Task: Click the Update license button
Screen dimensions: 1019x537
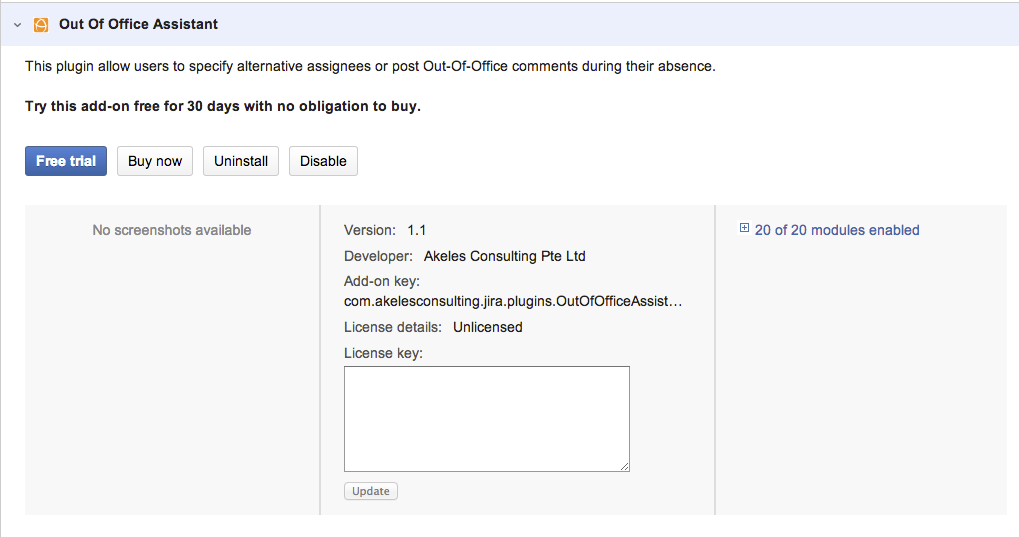Action: click(370, 491)
